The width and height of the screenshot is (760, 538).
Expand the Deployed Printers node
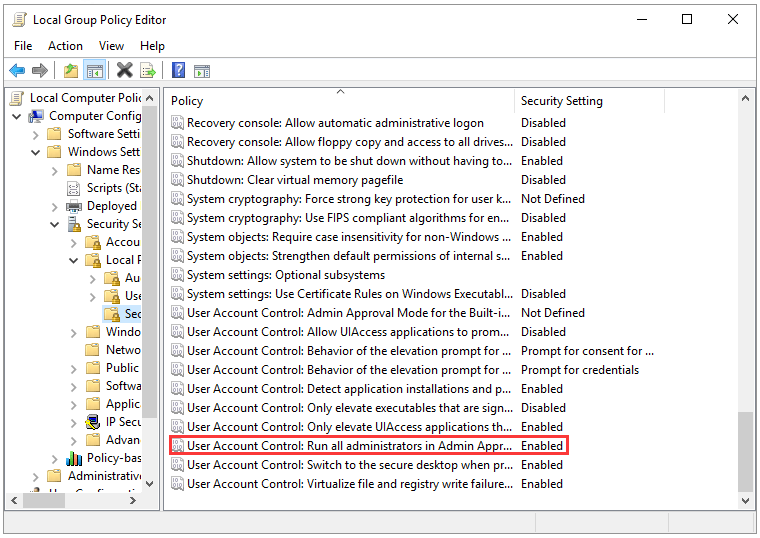click(54, 207)
